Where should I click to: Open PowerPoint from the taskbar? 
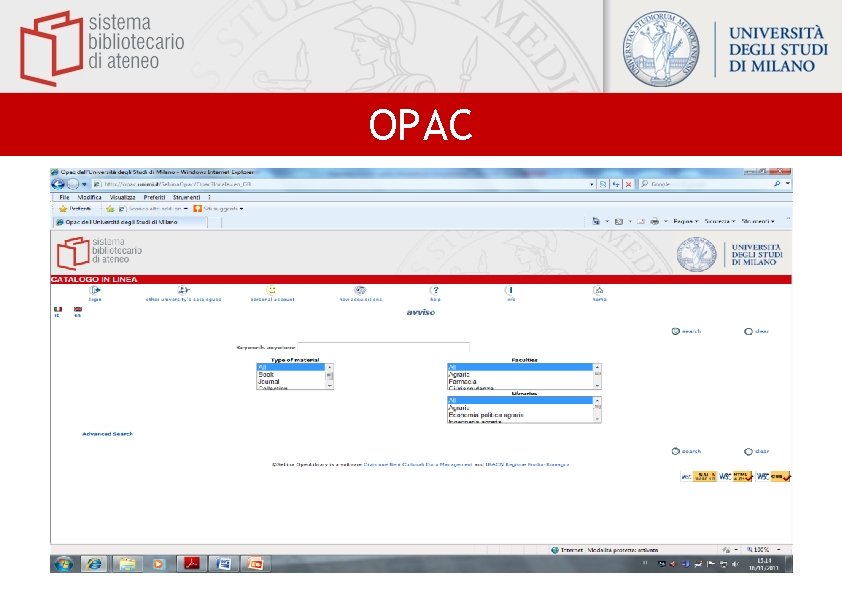pos(255,564)
